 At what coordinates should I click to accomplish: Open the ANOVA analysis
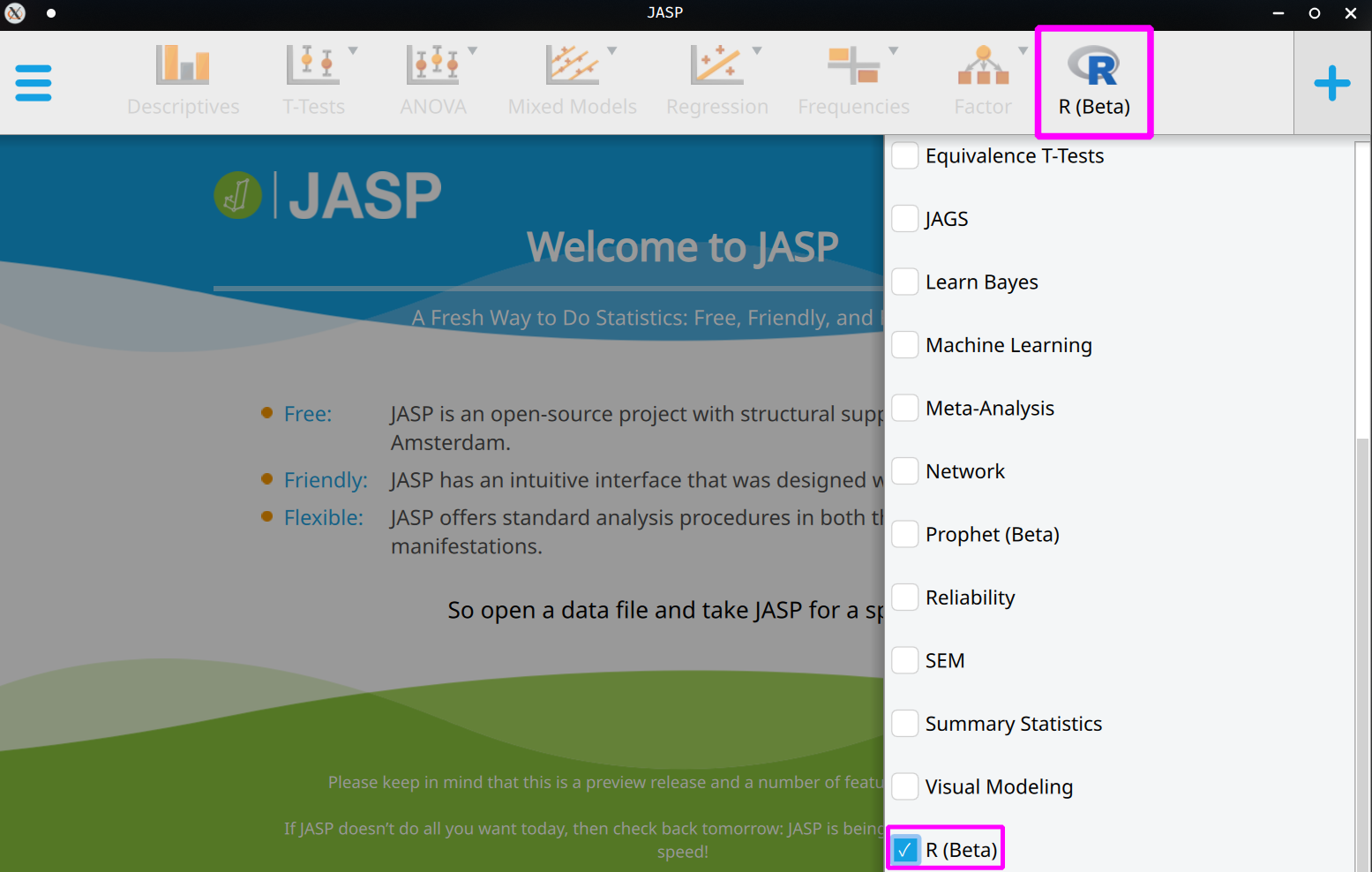[x=432, y=79]
